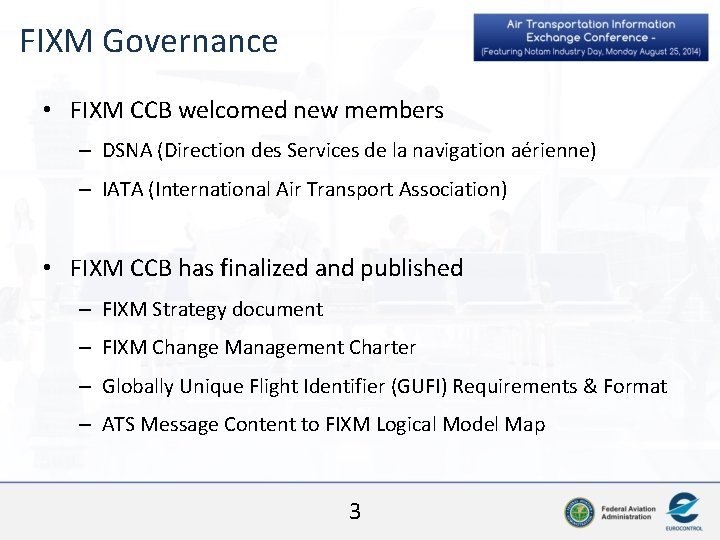Click the Air Transportation Information Exchange Conference banner

591,37
